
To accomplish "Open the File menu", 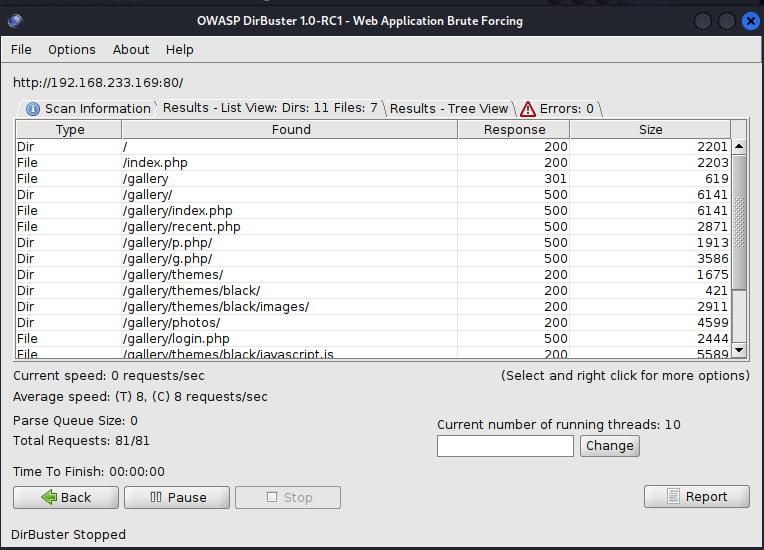I will click(21, 50).
